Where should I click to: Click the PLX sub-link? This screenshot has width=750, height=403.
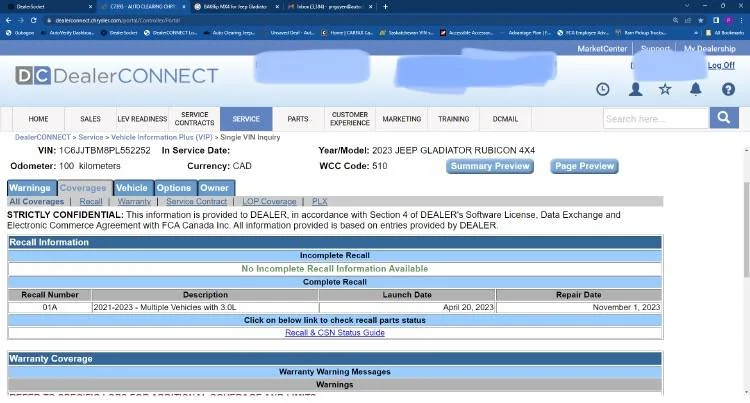point(320,202)
